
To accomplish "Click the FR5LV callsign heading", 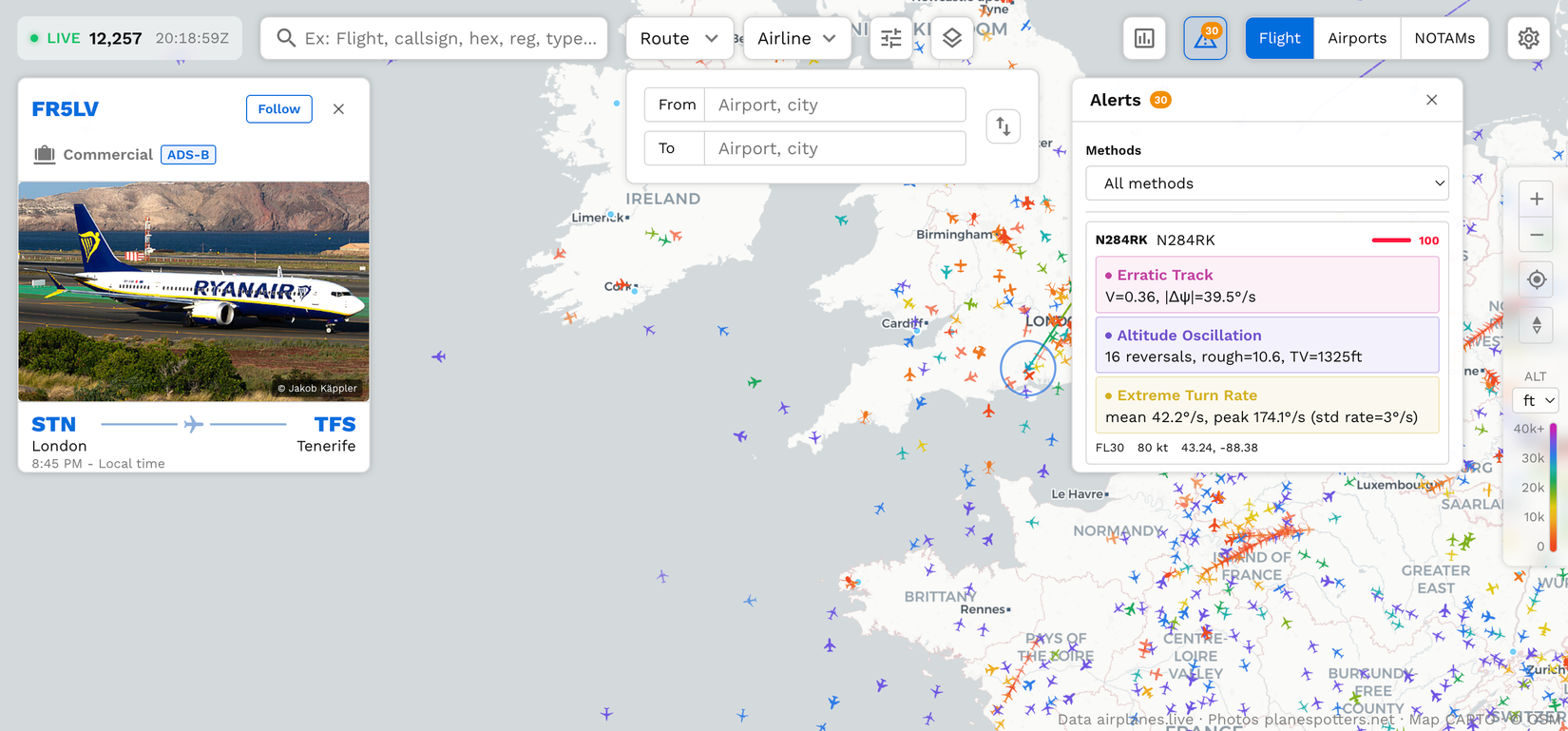I will point(66,109).
